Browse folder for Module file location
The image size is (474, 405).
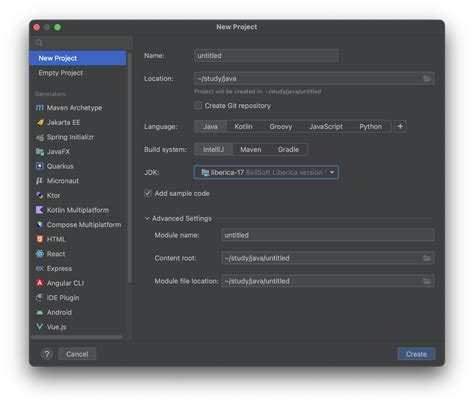point(427,281)
